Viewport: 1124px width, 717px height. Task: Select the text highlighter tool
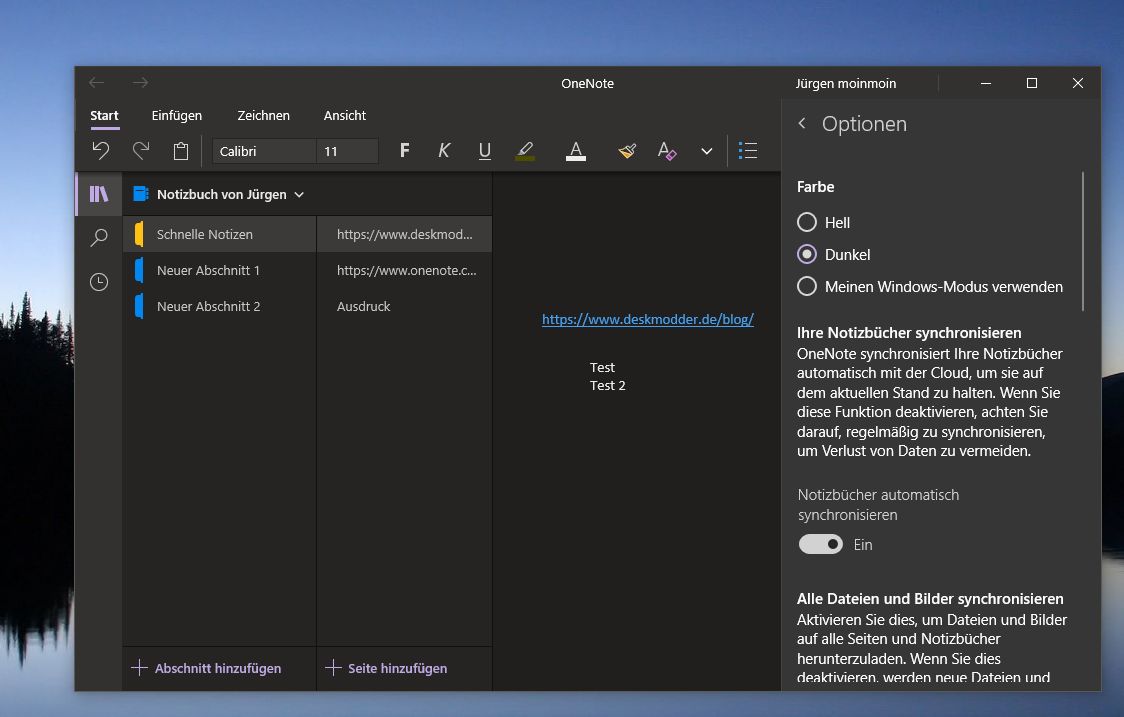coord(525,151)
